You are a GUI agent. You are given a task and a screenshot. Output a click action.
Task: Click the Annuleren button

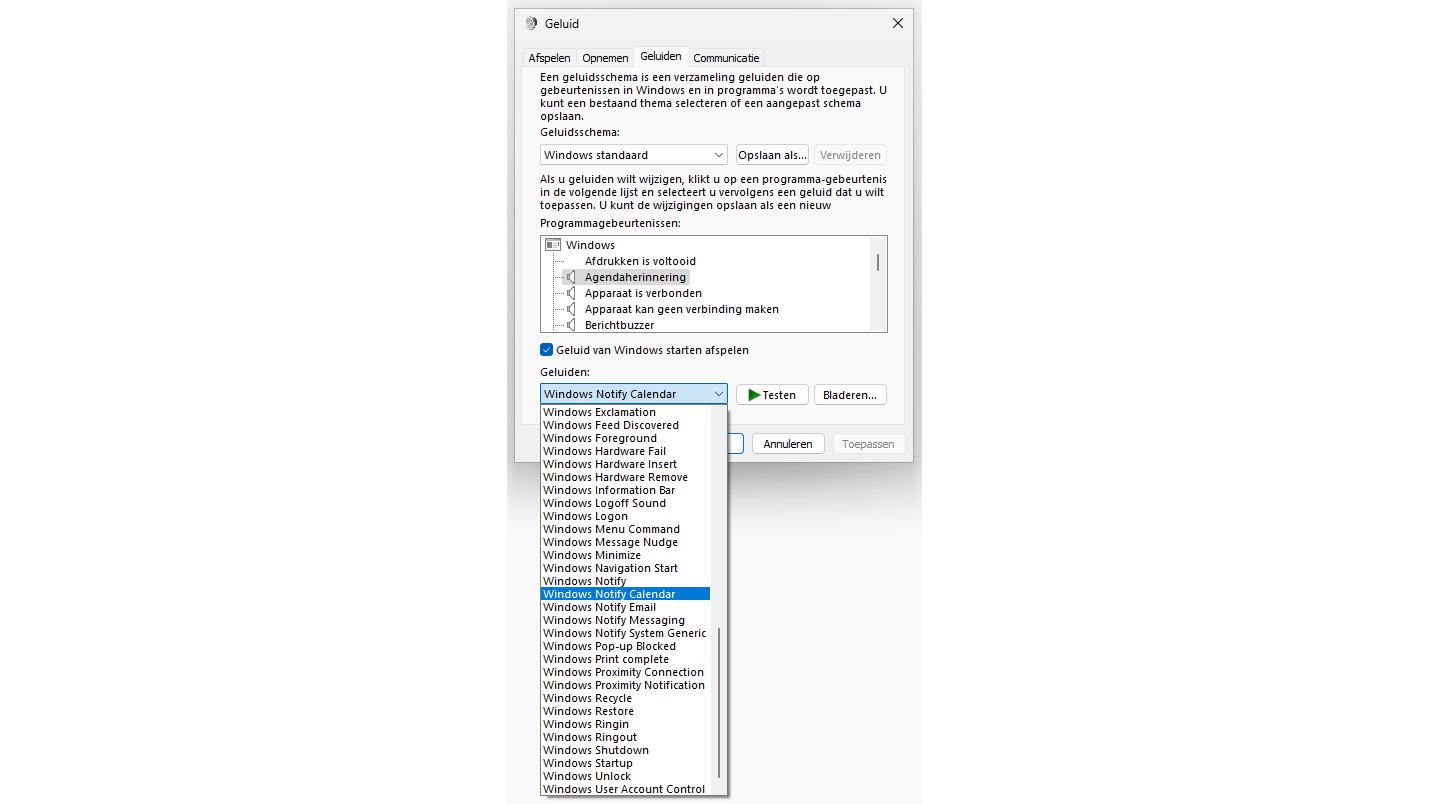coord(788,443)
